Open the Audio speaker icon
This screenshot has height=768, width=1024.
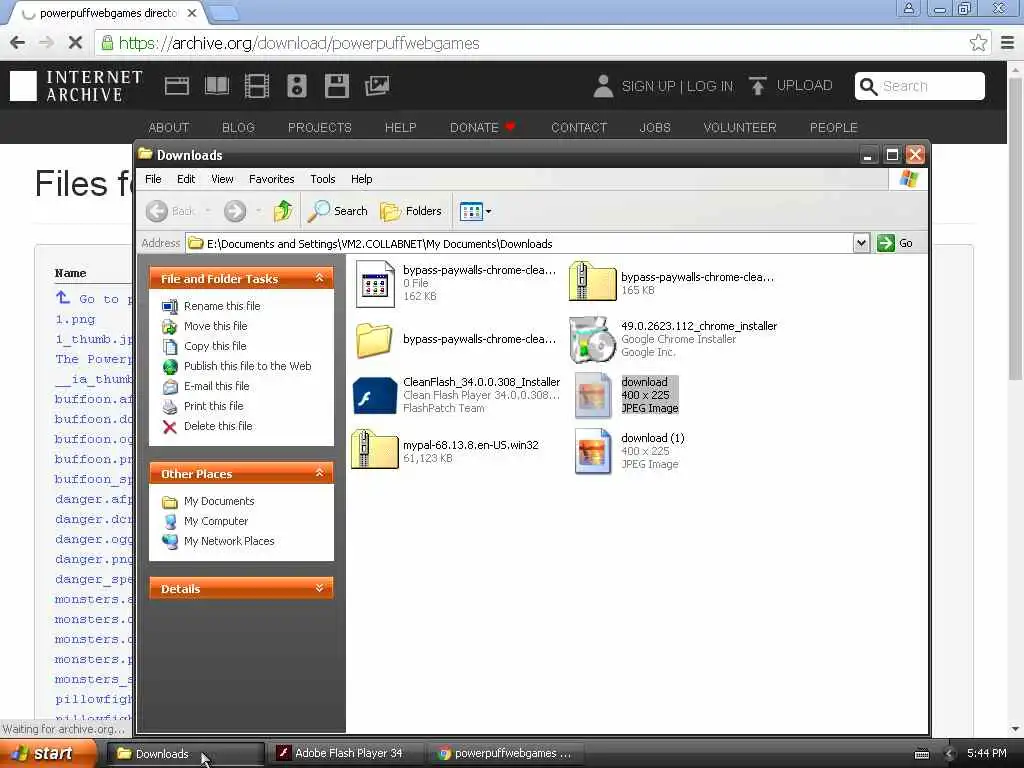coord(296,86)
